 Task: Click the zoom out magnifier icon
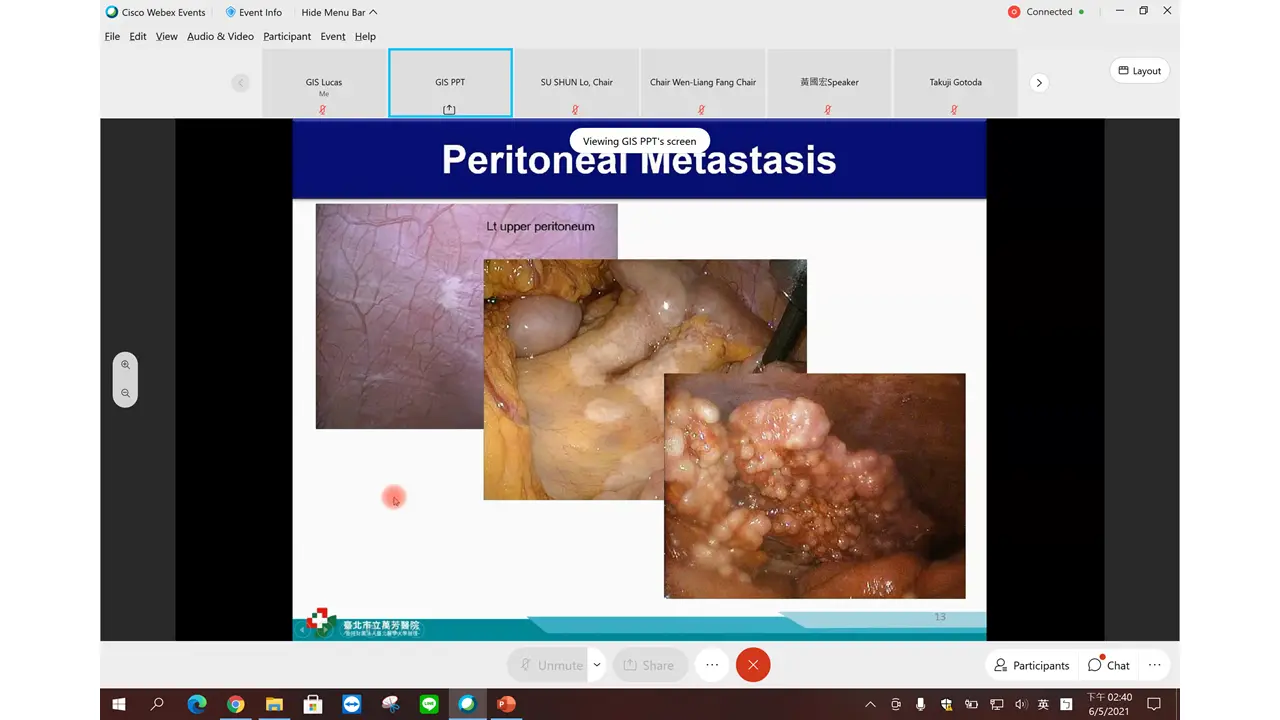pos(125,393)
